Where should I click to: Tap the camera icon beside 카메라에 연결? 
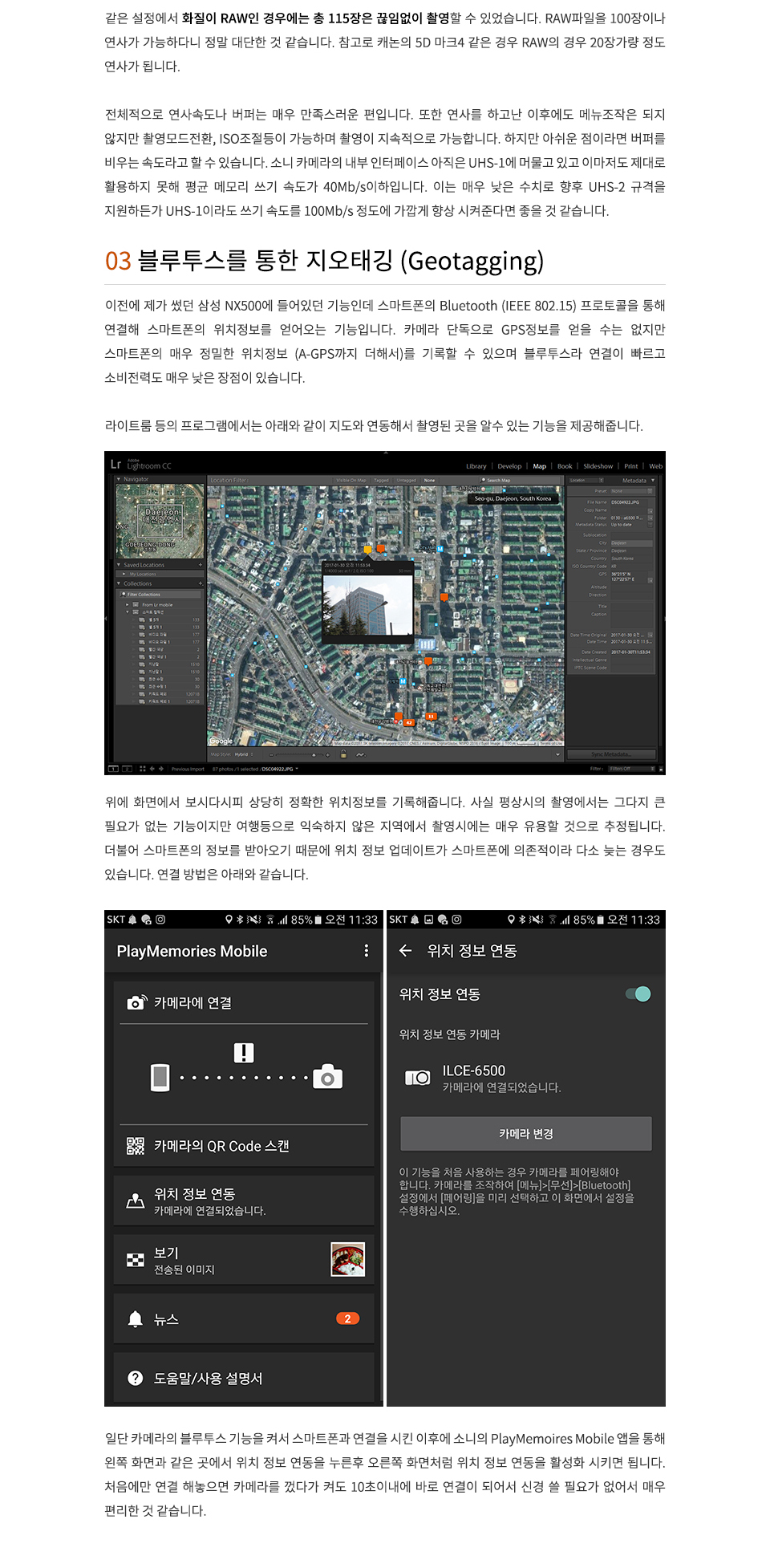[136, 1002]
